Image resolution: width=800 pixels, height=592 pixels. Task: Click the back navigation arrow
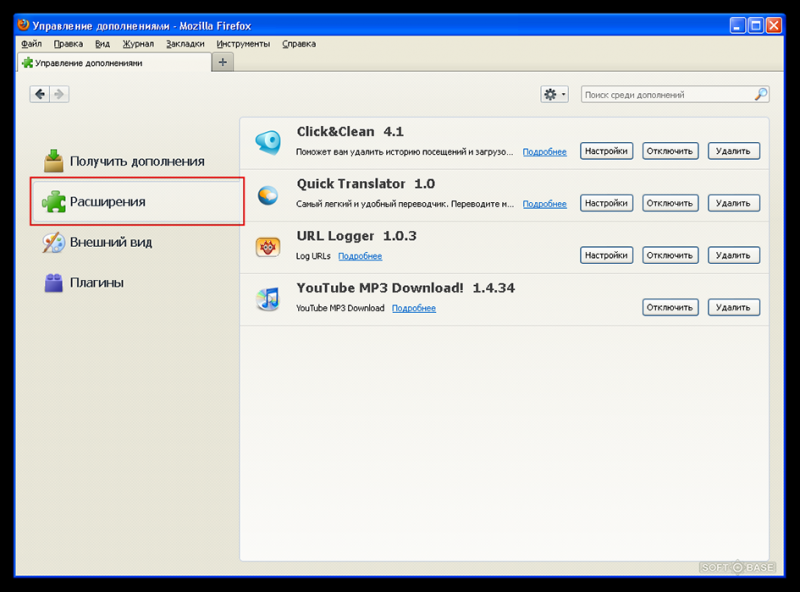tap(40, 94)
